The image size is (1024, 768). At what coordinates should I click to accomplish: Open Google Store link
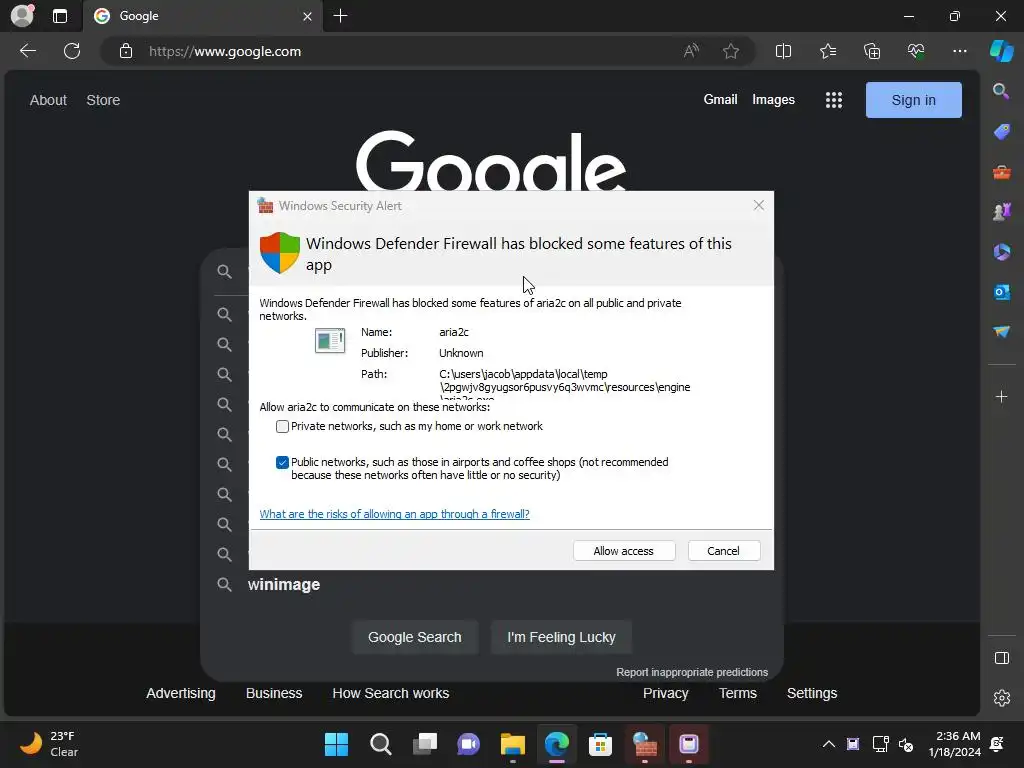103,100
